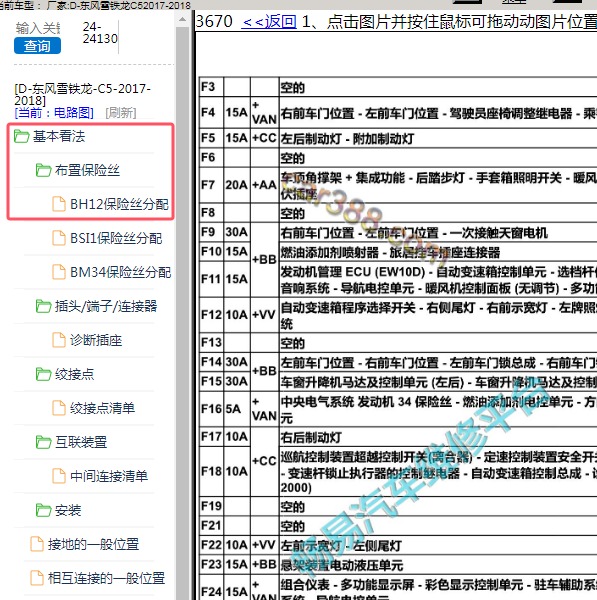Image resolution: width=597 pixels, height=600 pixels.
Task: Click the F12 fuse number cell
Action: 212,315
